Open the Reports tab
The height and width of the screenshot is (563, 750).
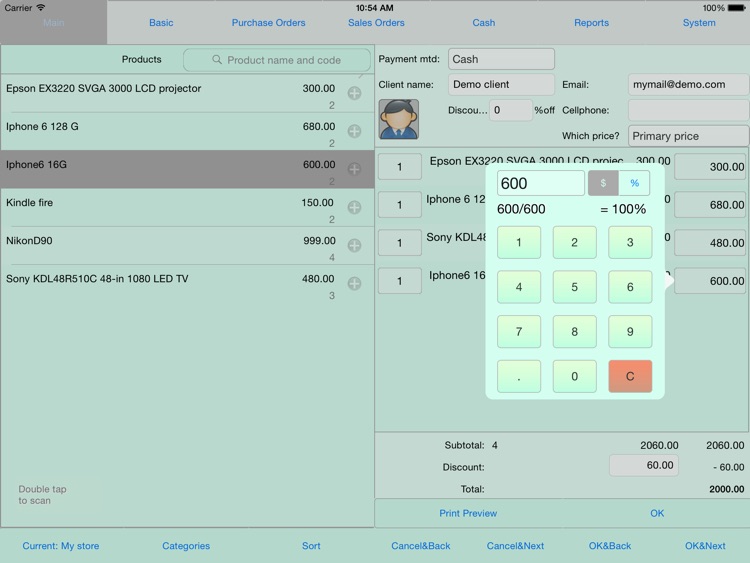click(591, 22)
